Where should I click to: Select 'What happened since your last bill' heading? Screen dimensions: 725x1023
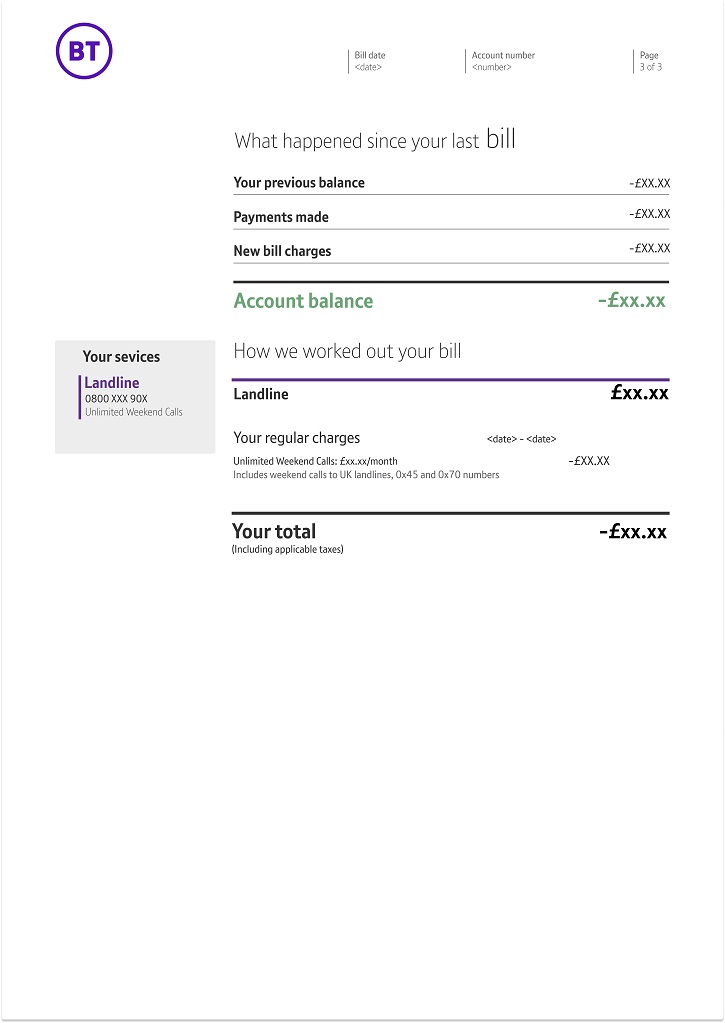375,140
